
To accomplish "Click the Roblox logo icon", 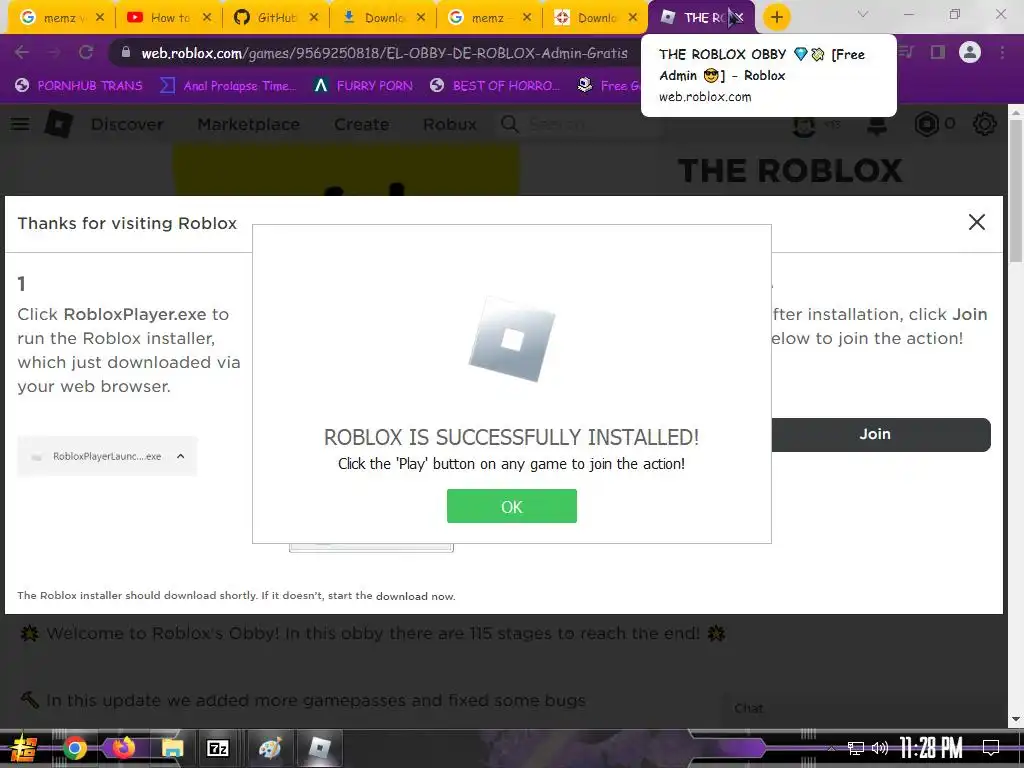I will (59, 123).
